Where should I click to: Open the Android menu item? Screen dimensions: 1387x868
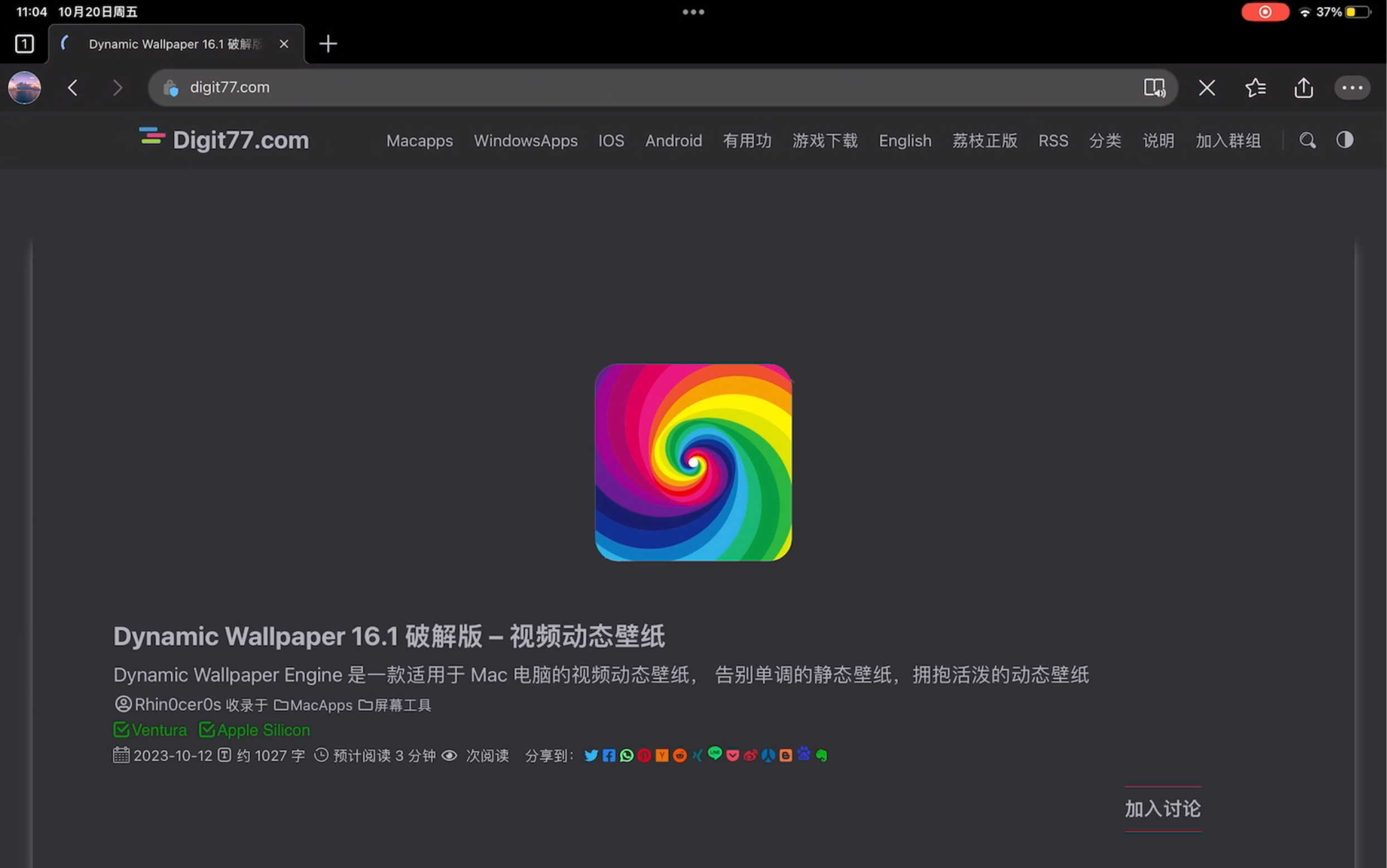[673, 140]
